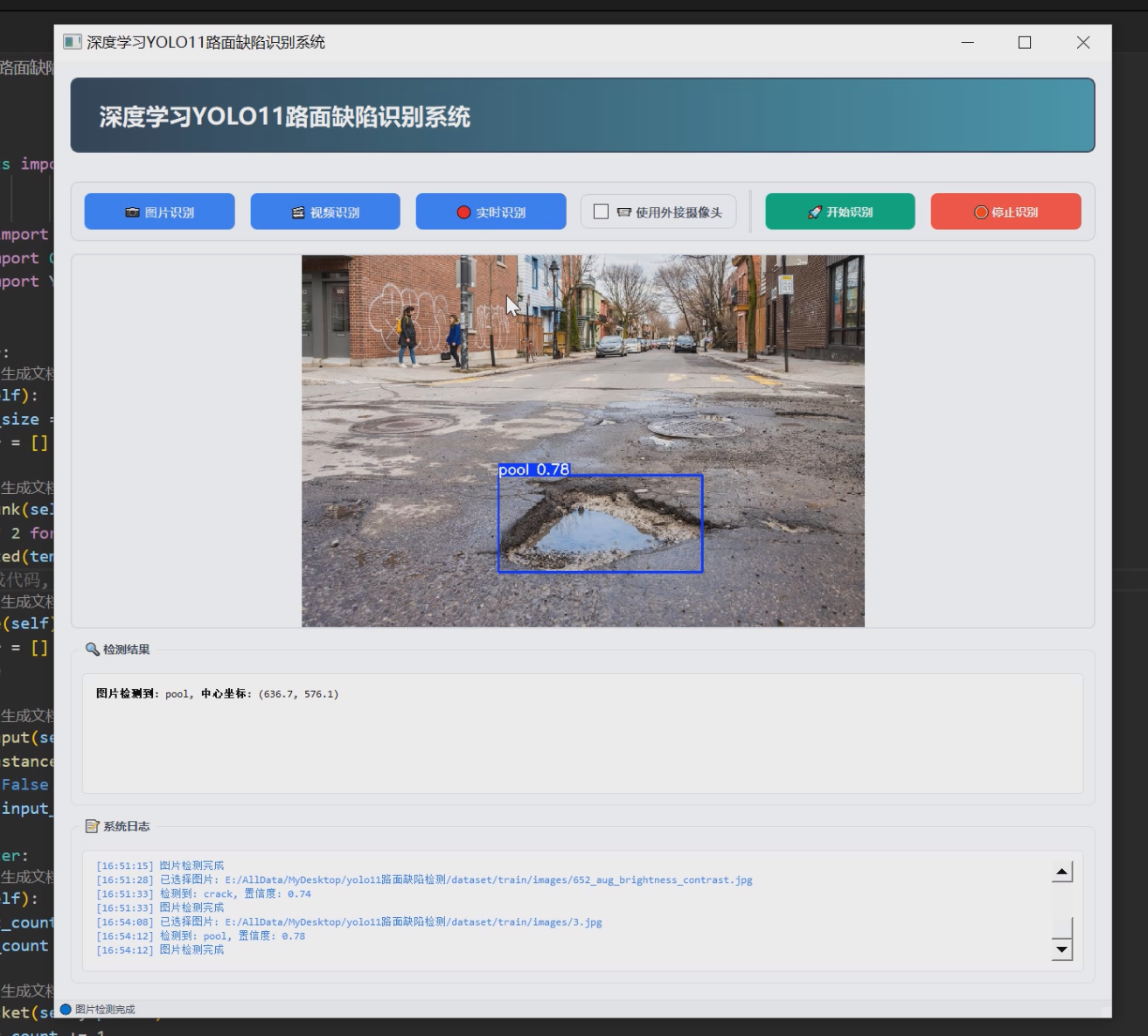The width and height of the screenshot is (1148, 1036).
Task: Click the 图片检测到 pool result text
Action: click(x=217, y=694)
